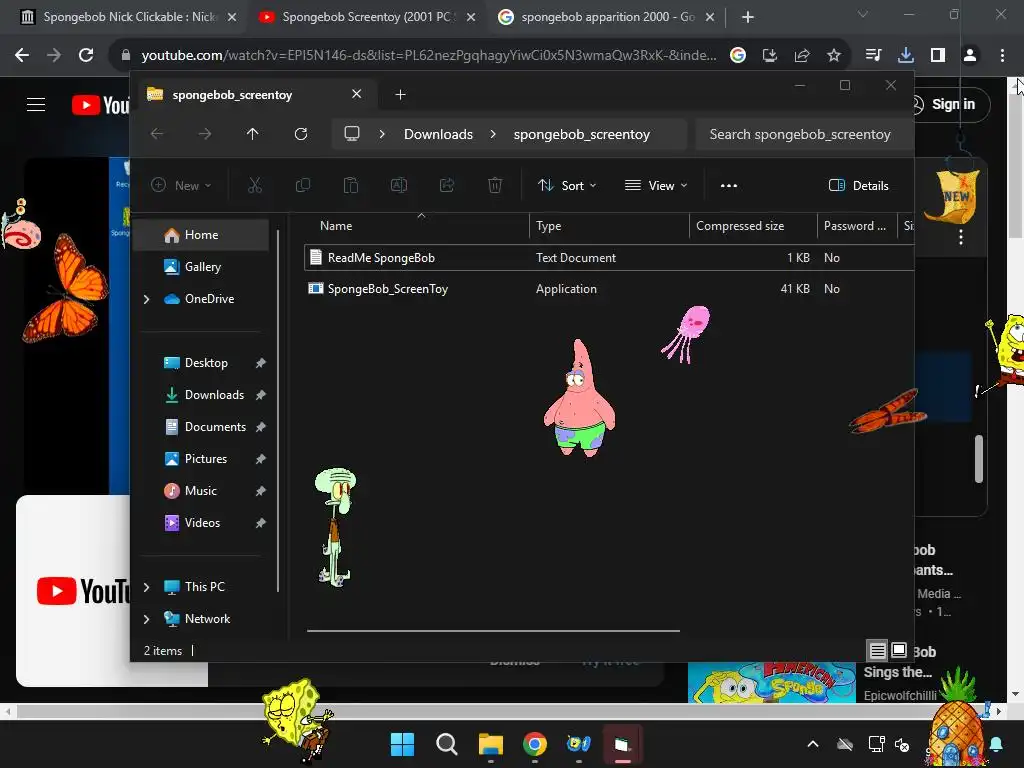Expand breadcrumb chevron before Downloads
The height and width of the screenshot is (768, 1024).
click(x=382, y=134)
